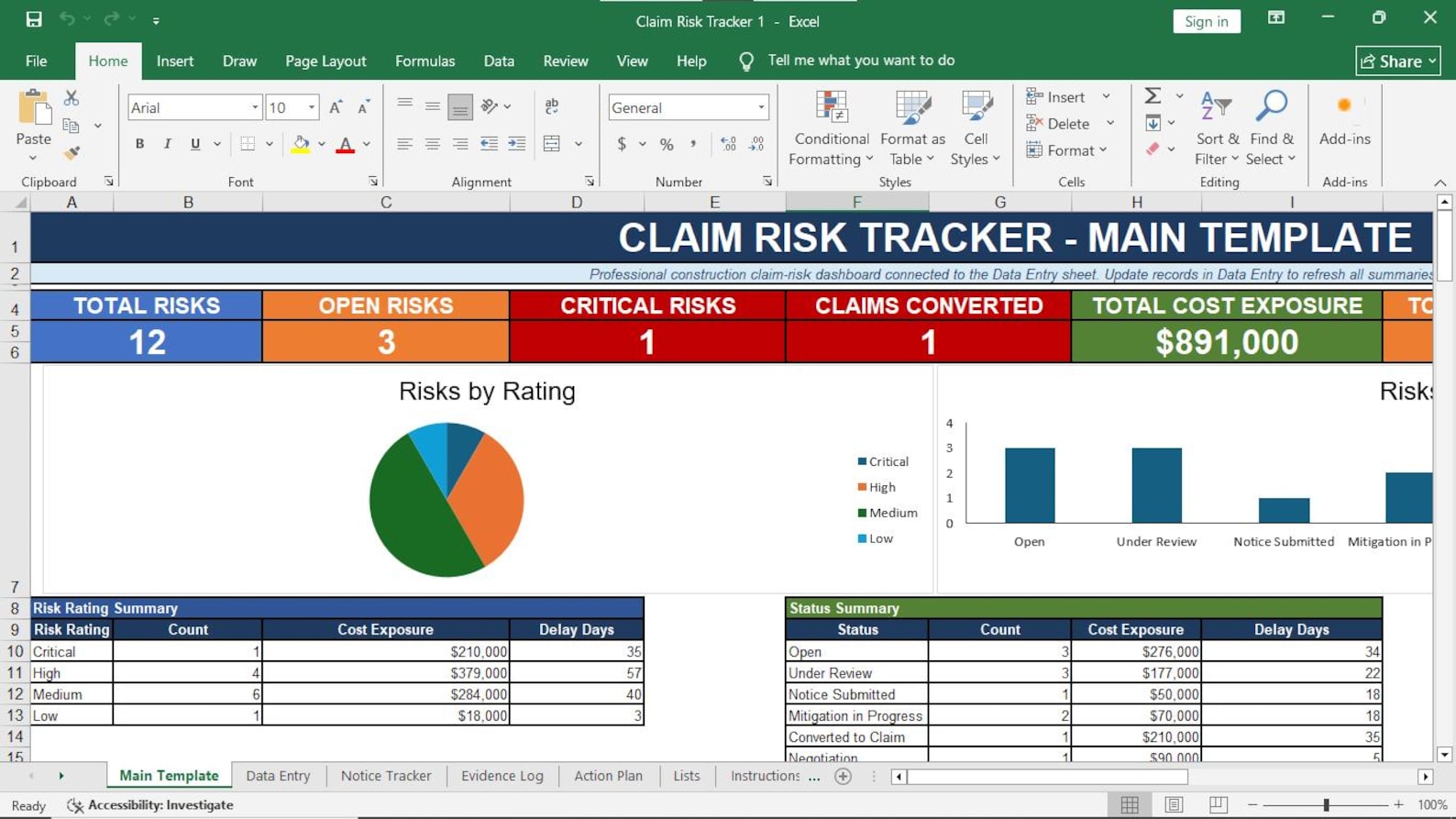This screenshot has height=819, width=1456.
Task: Click the Clear eraser icon
Action: [1153, 149]
